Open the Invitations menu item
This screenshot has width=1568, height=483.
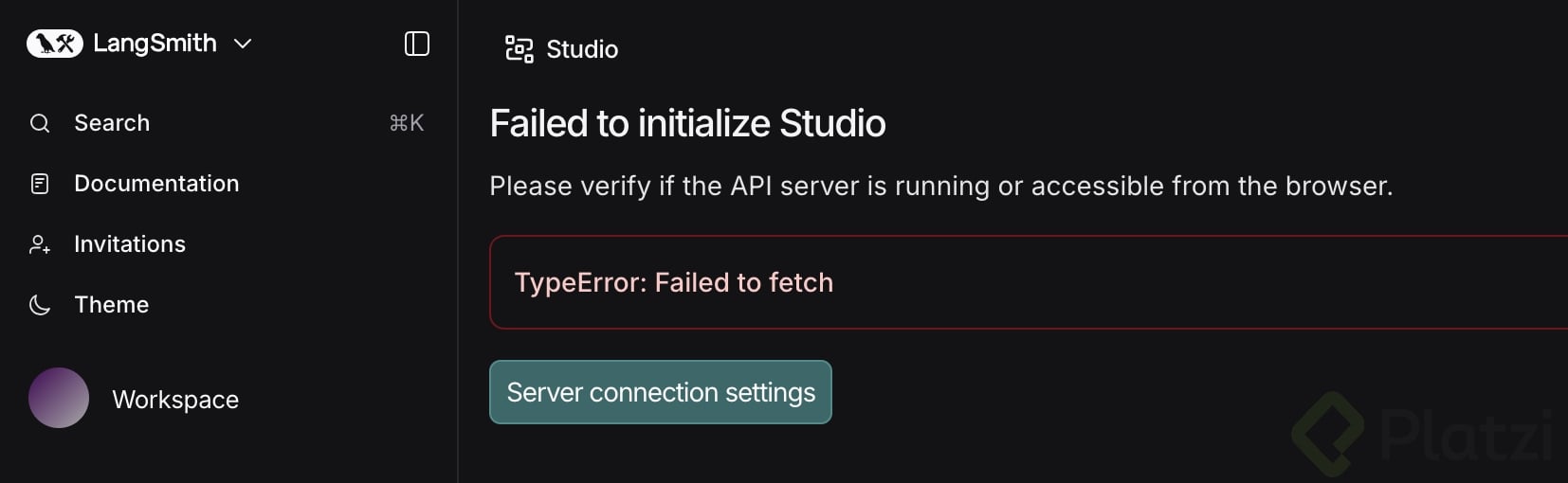point(130,244)
